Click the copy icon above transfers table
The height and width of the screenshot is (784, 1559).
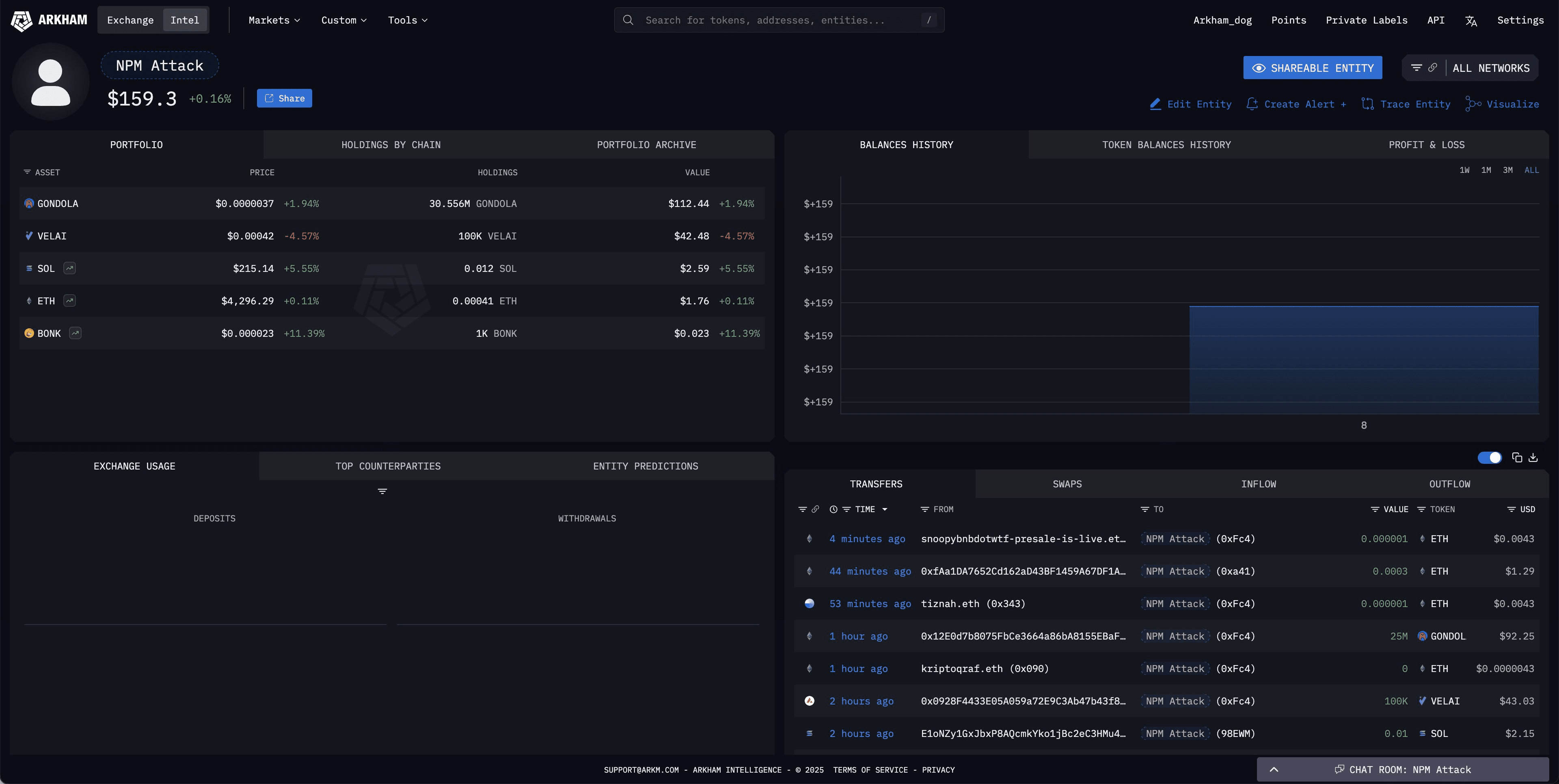coord(1517,457)
